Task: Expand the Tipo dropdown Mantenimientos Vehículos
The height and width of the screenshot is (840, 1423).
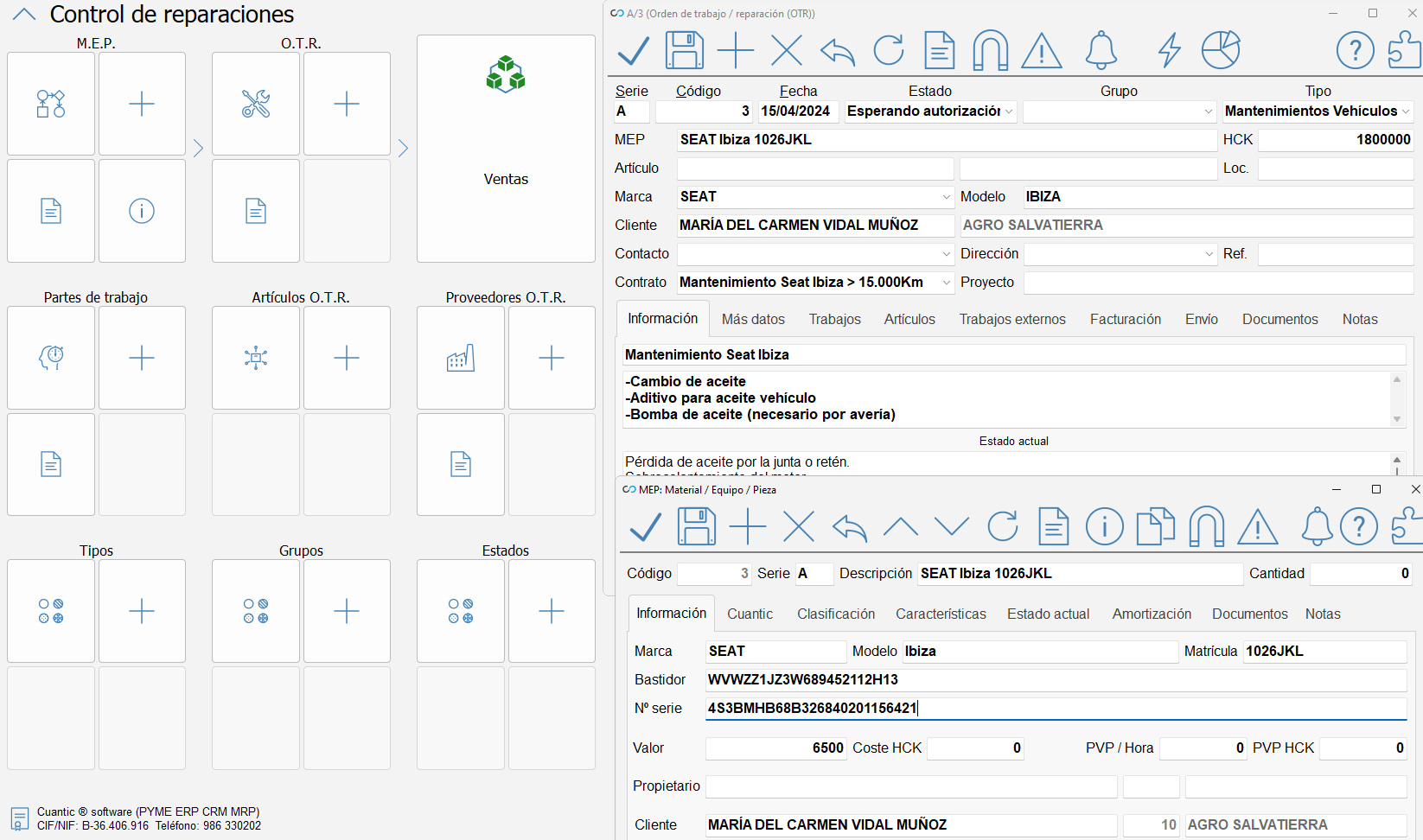Action: point(1406,111)
